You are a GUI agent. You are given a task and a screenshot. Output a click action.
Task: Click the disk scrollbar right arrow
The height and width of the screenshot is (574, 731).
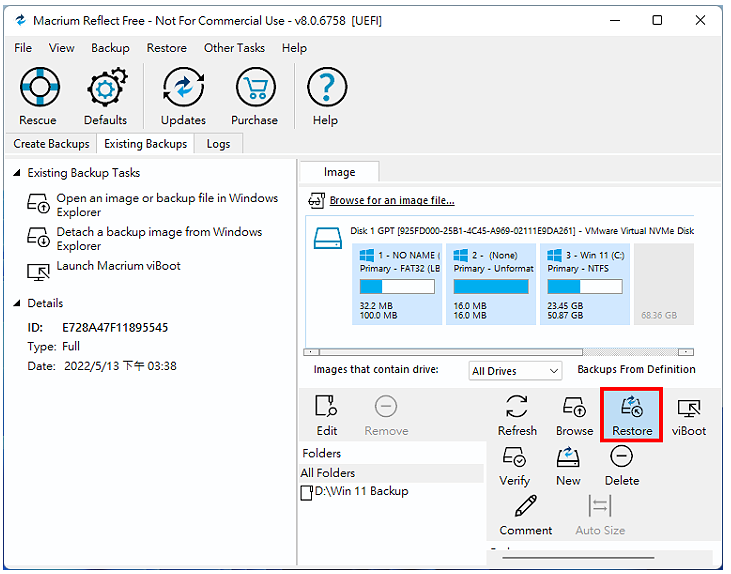point(686,352)
